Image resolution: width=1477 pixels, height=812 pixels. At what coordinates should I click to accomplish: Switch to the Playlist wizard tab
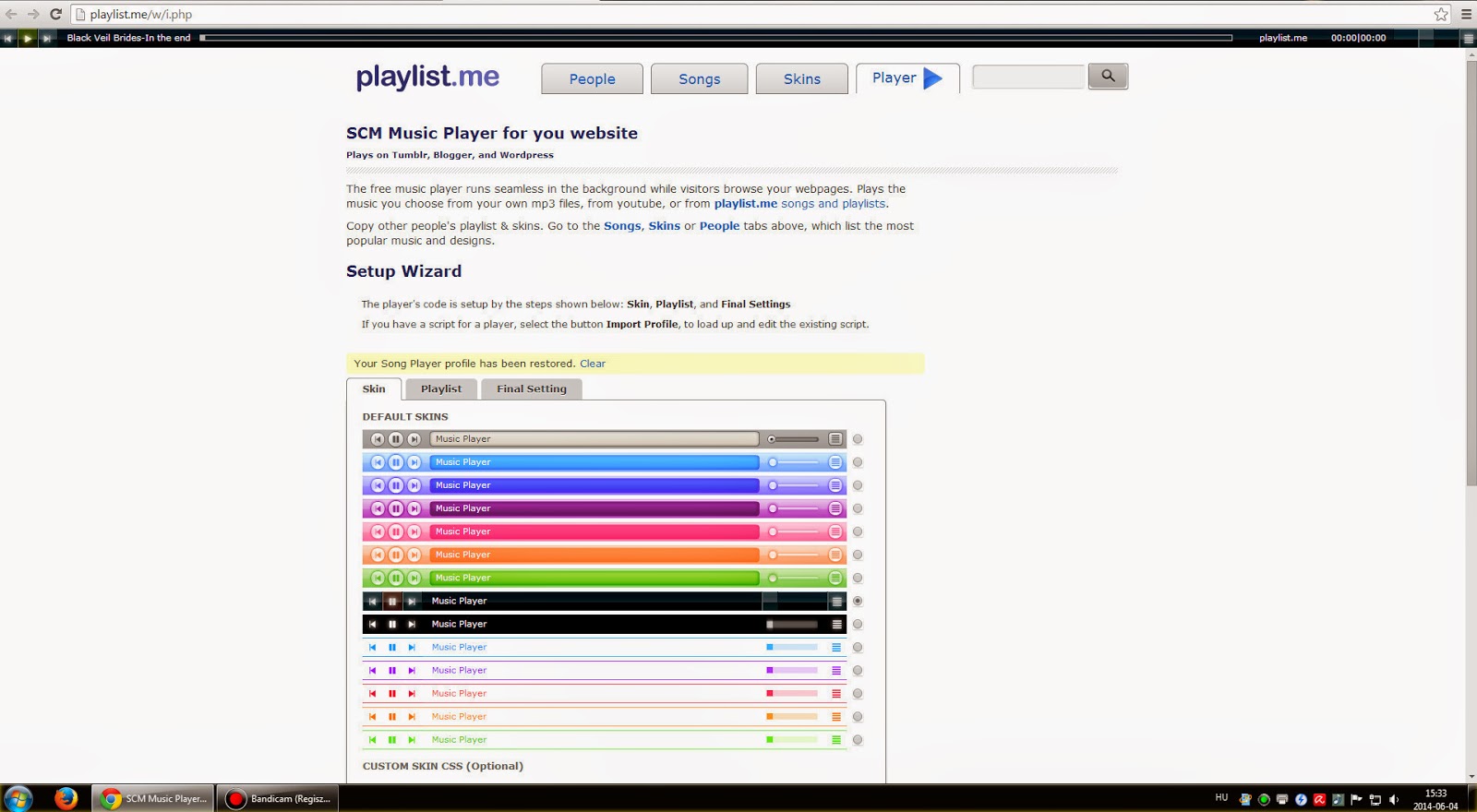coord(441,389)
